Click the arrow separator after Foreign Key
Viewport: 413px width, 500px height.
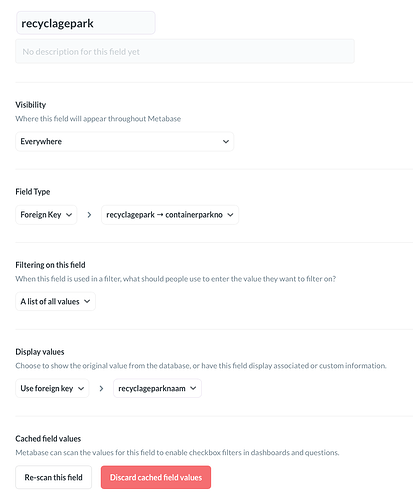[89, 215]
